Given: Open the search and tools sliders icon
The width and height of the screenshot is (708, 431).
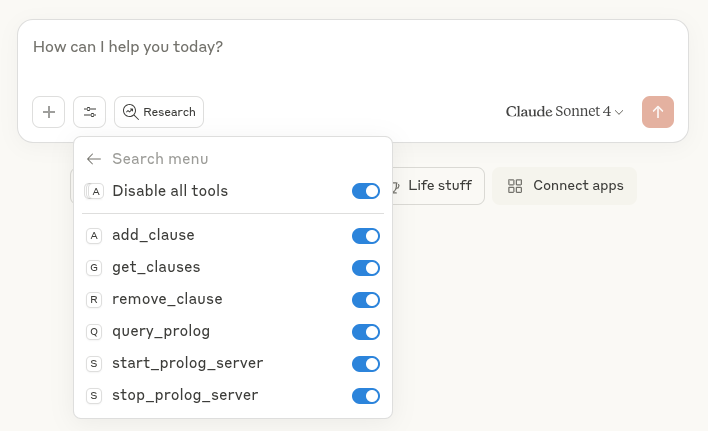Looking at the screenshot, I should click(89, 112).
